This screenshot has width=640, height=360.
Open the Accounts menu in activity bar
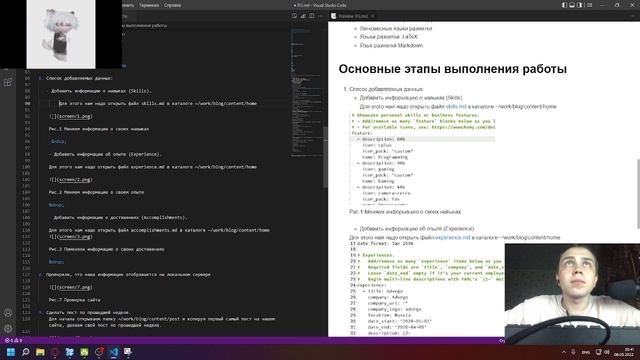point(8,313)
